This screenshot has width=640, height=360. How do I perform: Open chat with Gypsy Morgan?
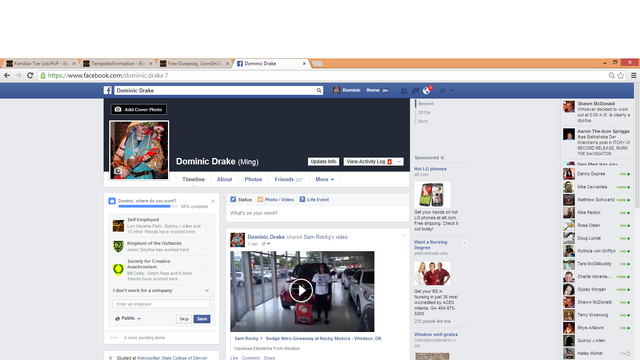[596, 289]
